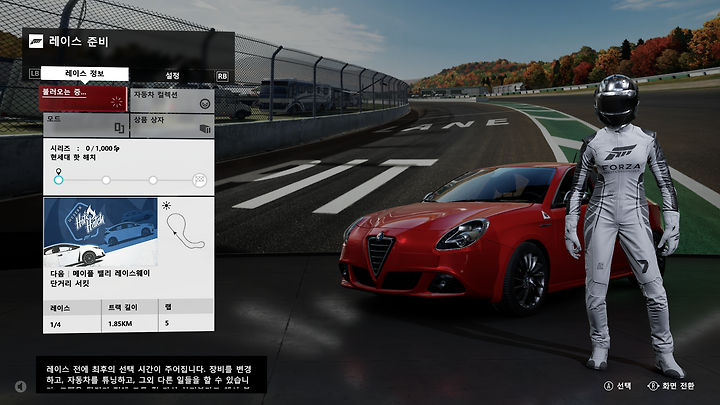720x405 pixels.
Task: Click the steering wheel icon in 자동차 컬렉션
Action: click(x=205, y=104)
